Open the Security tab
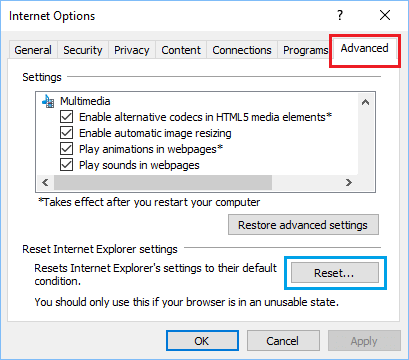This screenshot has width=409, height=360. point(83,50)
